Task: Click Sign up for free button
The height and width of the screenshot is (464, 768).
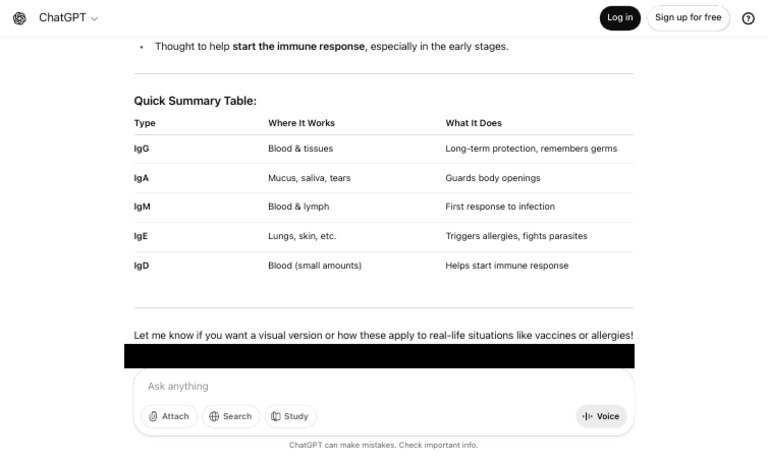Action: point(688,18)
